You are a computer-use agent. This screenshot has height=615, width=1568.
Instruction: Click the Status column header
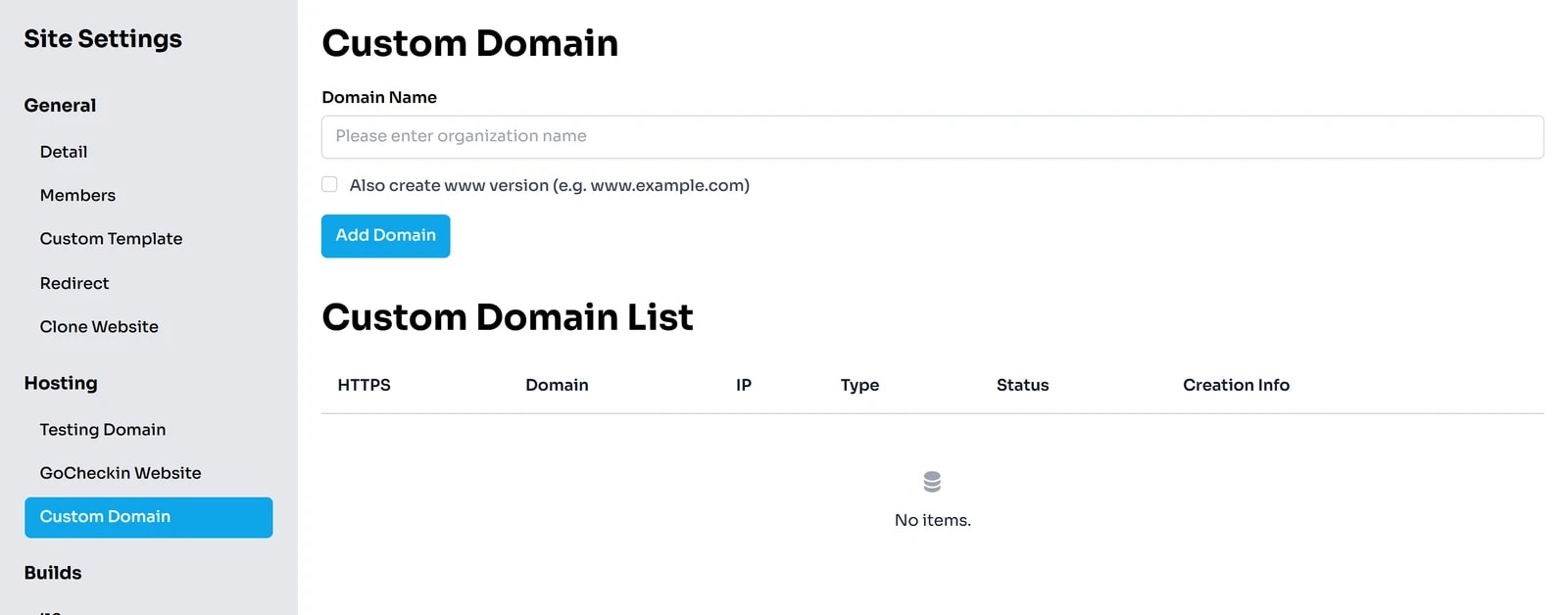1022,385
